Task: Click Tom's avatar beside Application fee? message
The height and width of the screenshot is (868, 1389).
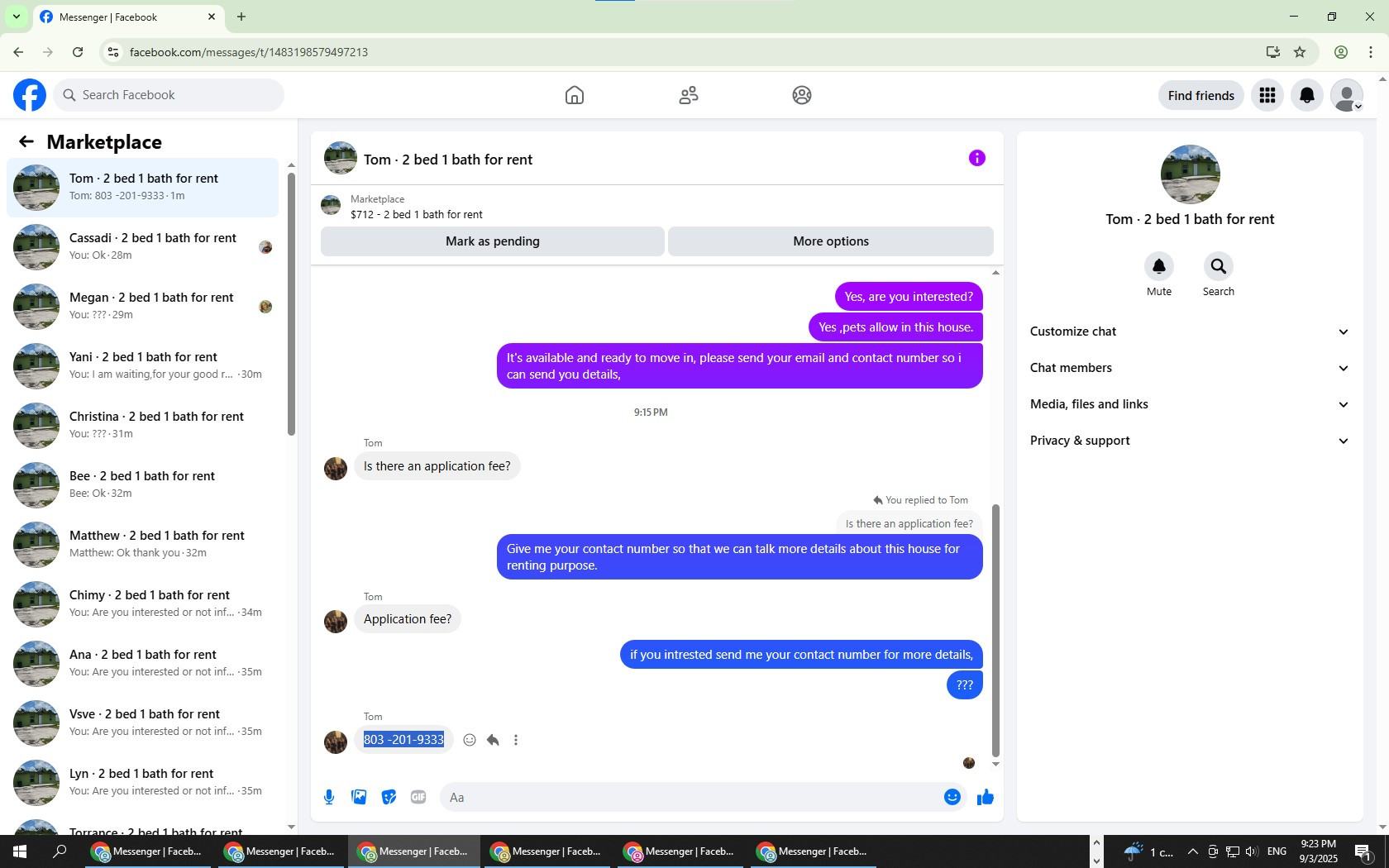Action: [x=336, y=621]
